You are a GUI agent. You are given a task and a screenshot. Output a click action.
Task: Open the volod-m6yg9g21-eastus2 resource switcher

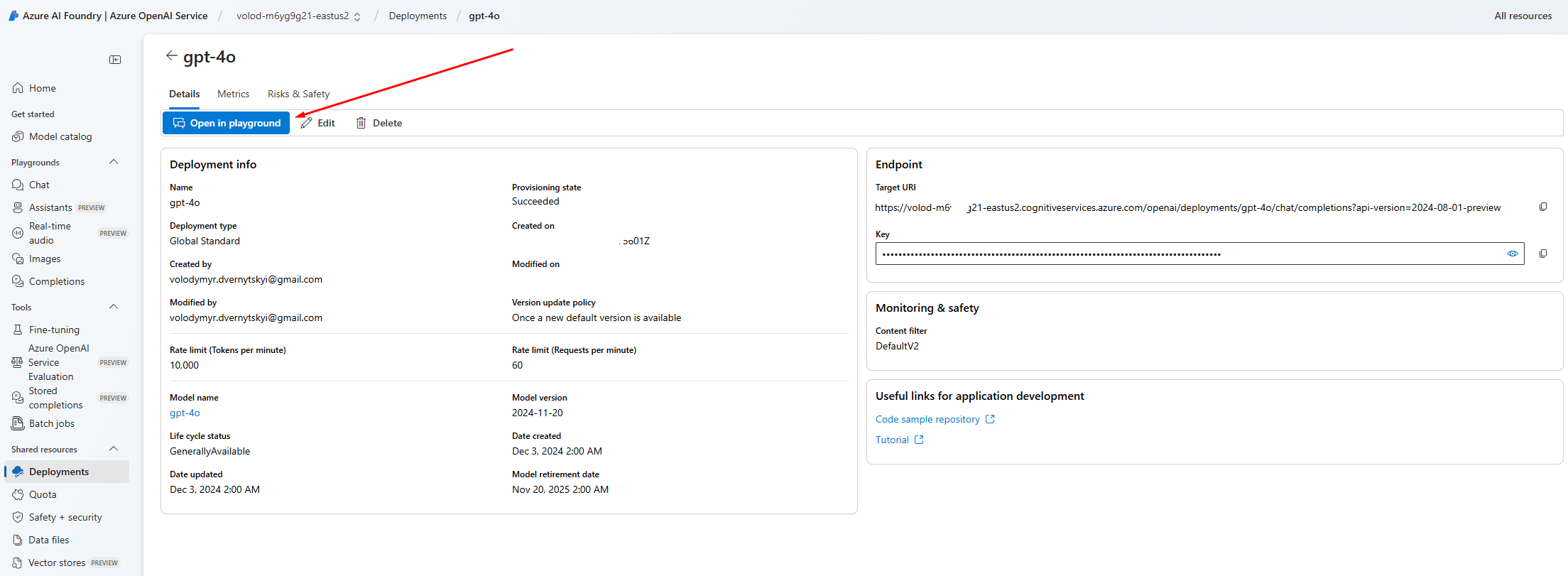coord(299,16)
